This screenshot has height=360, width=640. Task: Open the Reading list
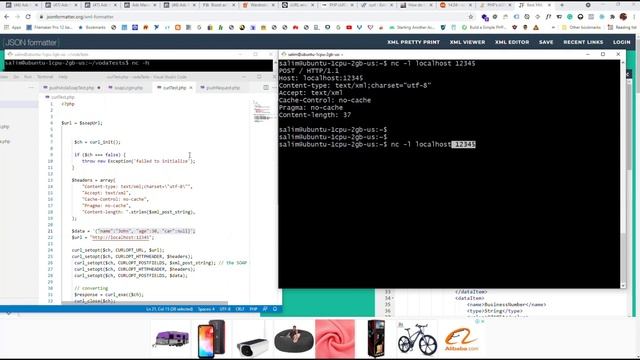622,27
